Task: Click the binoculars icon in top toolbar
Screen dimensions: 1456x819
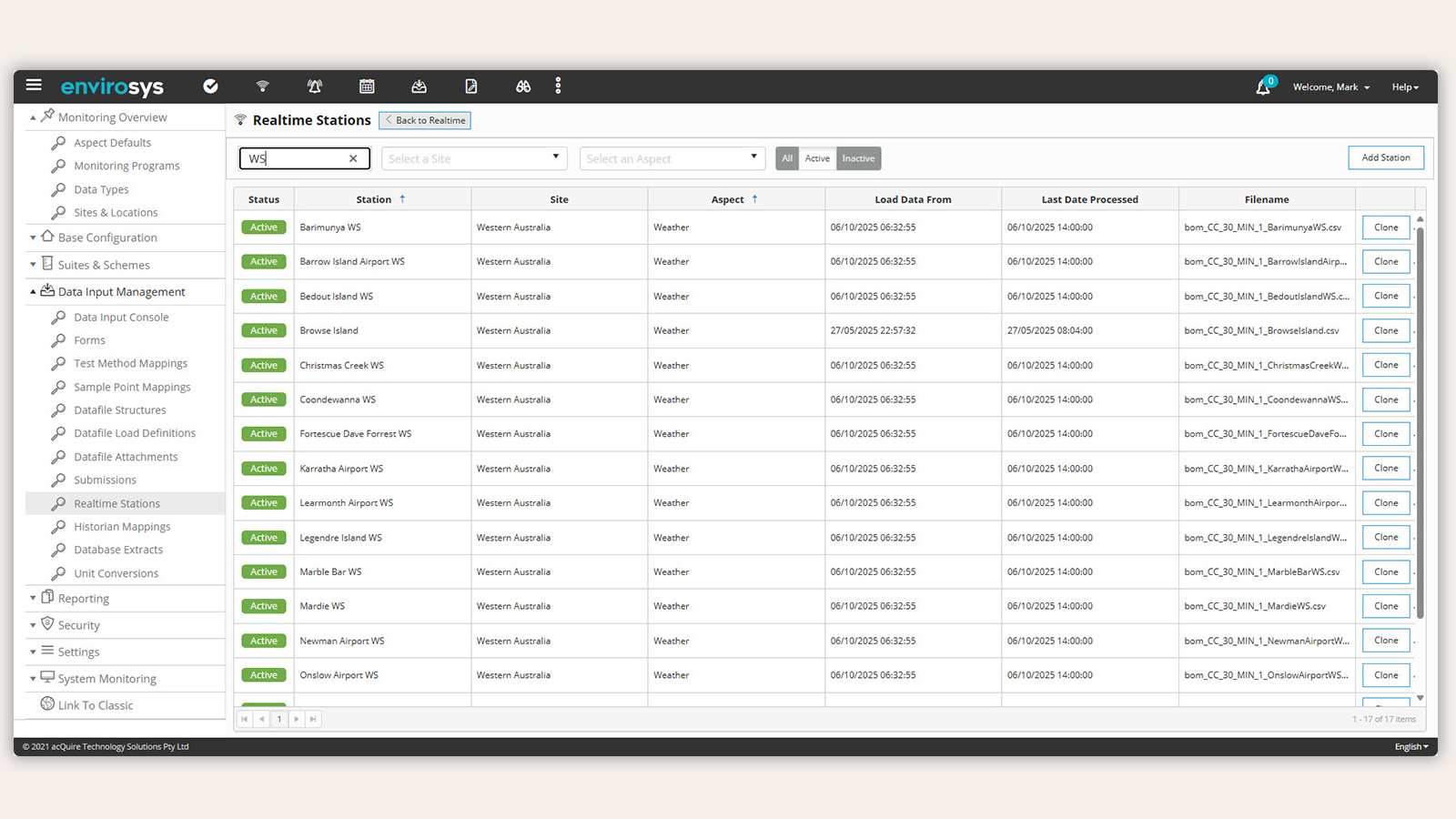Action: tap(523, 86)
